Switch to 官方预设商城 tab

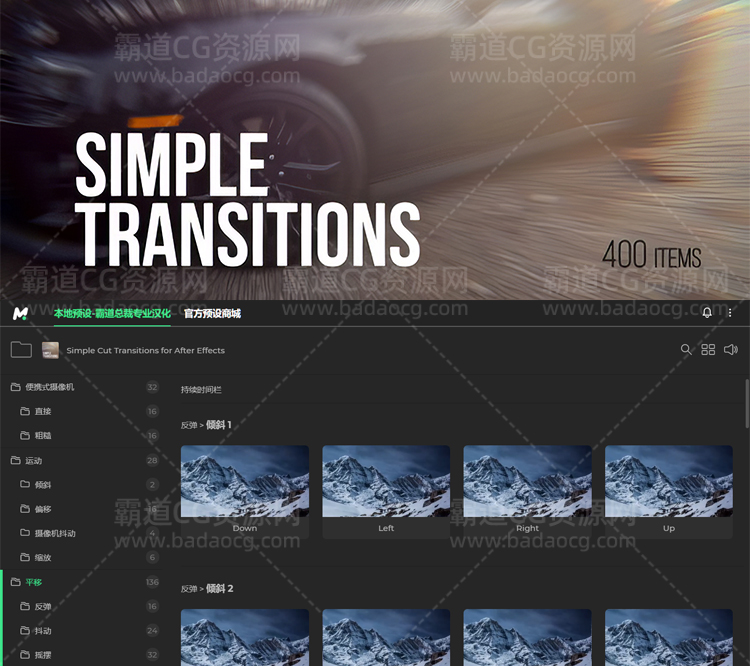click(212, 314)
